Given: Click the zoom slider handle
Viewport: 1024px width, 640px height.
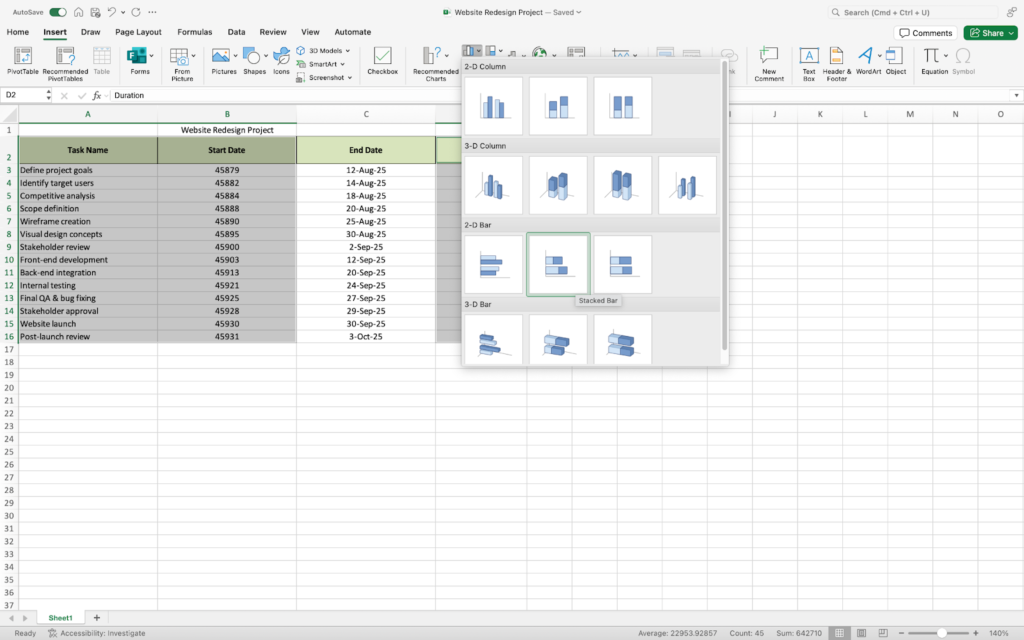Looking at the screenshot, I should pyautogui.click(x=941, y=633).
